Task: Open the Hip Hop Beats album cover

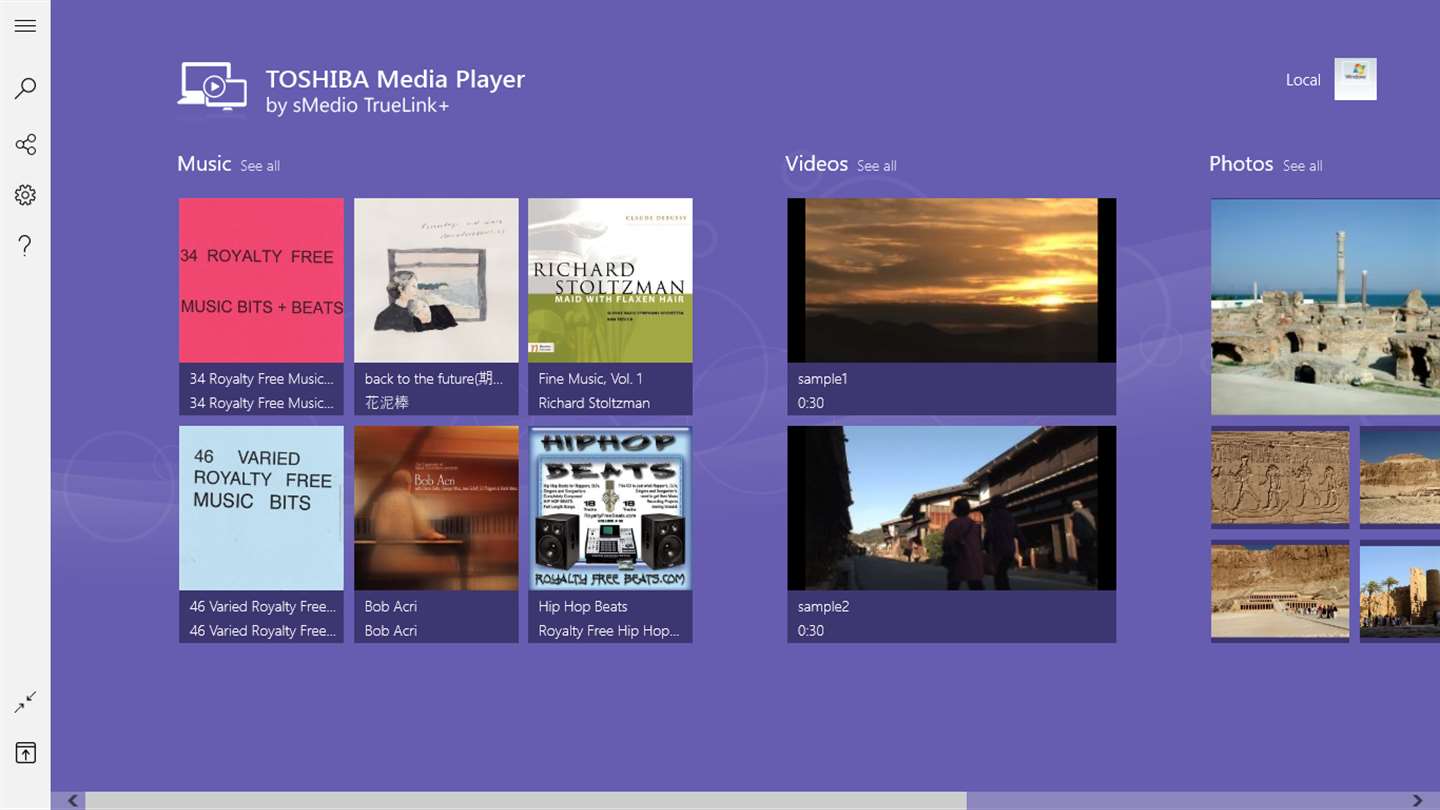Action: point(610,508)
